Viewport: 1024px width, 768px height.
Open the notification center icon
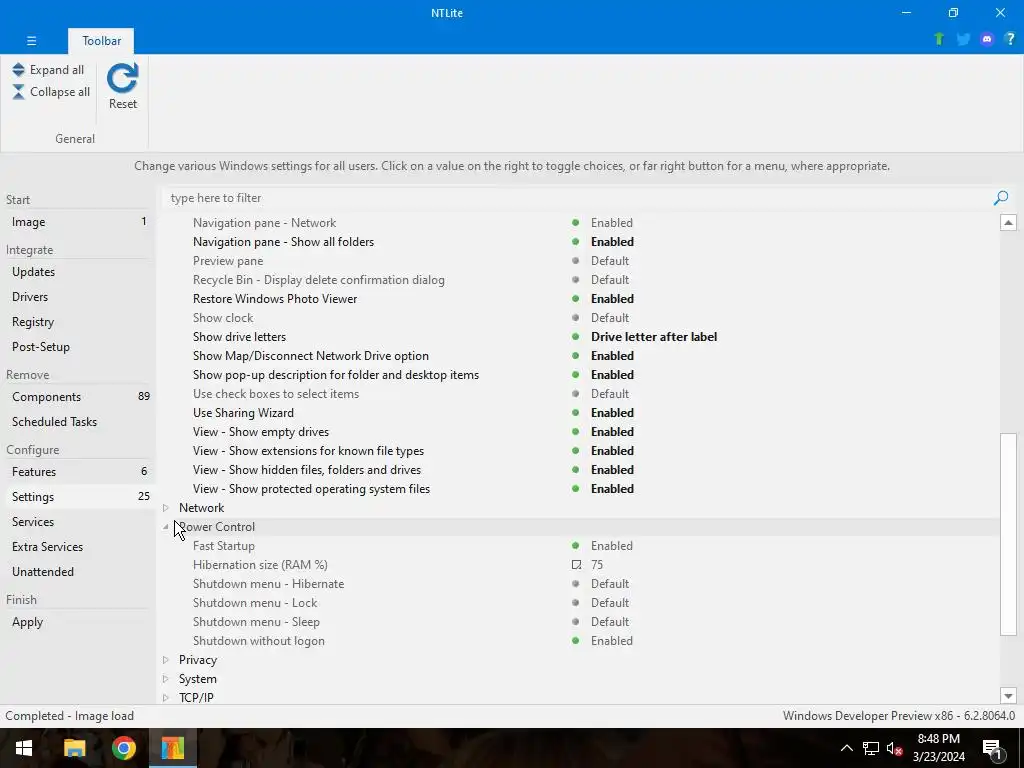point(993,748)
